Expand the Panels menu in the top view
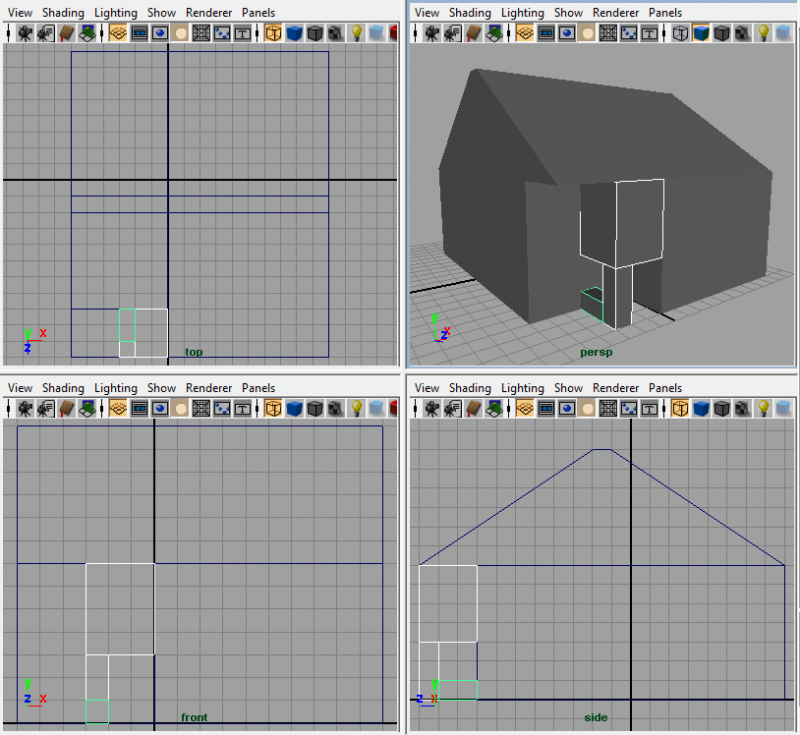Screen dimensions: 800x735 click(x=258, y=12)
